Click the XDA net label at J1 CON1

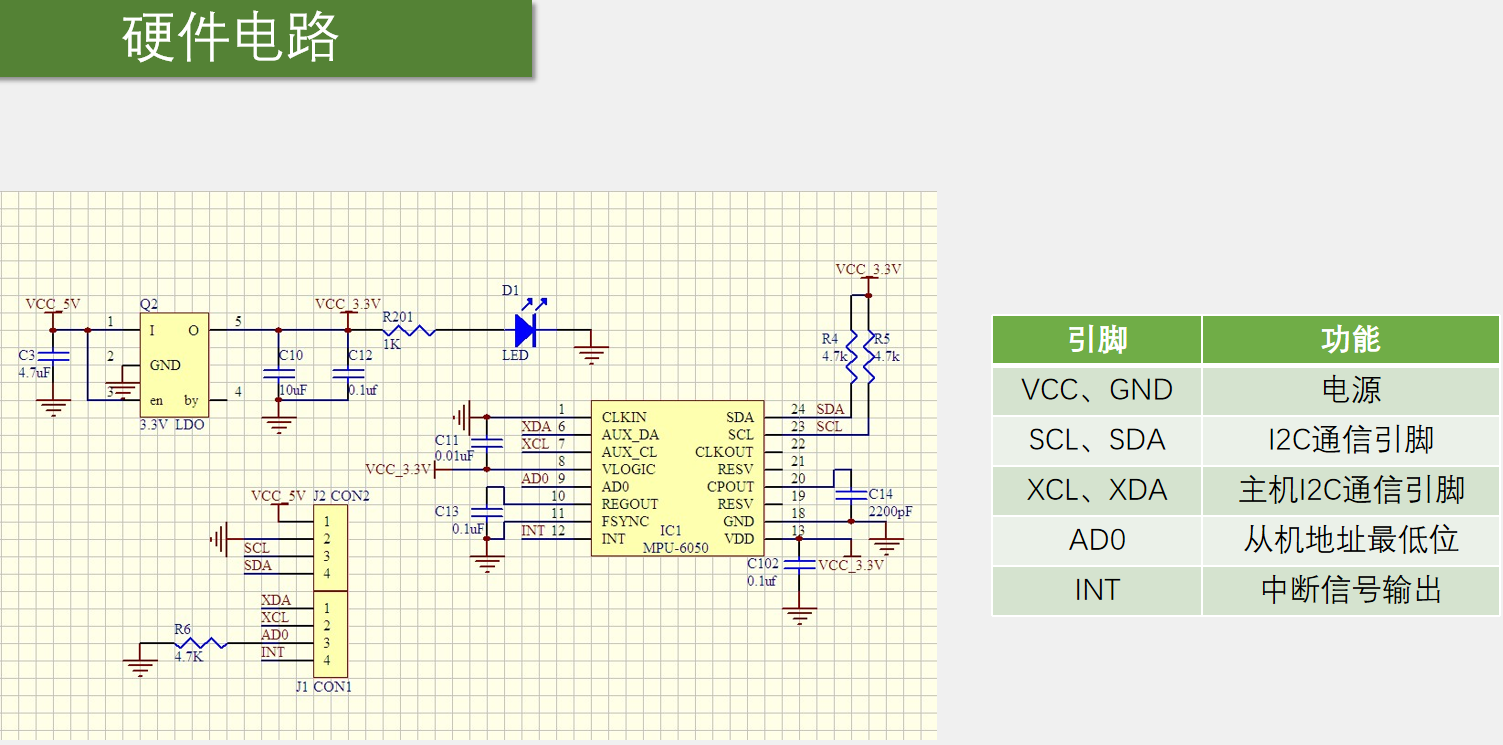pyautogui.click(x=276, y=600)
